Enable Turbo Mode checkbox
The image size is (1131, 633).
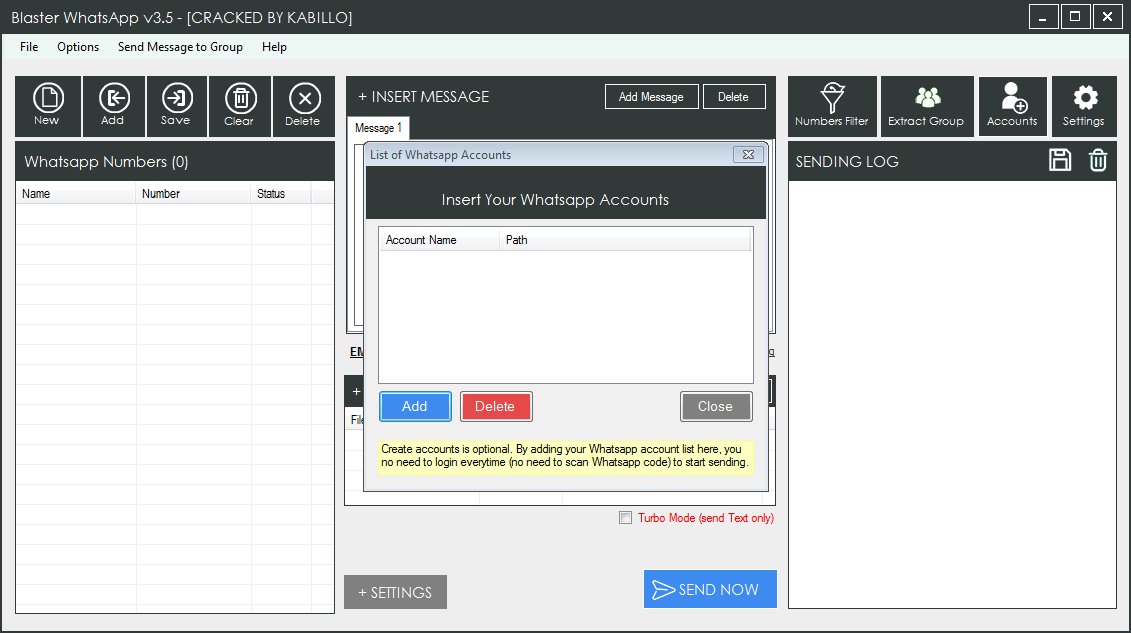[625, 518]
